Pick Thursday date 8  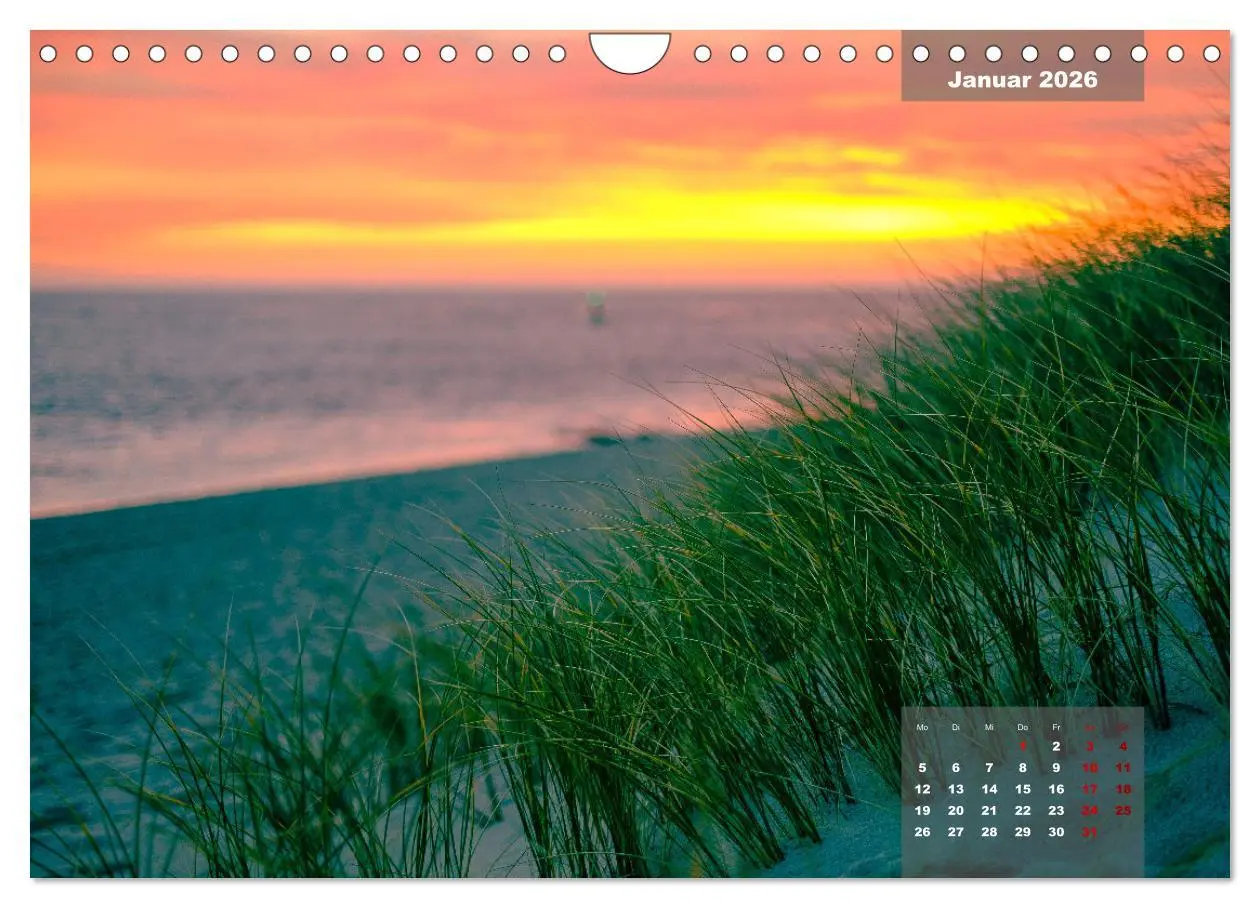point(1023,768)
